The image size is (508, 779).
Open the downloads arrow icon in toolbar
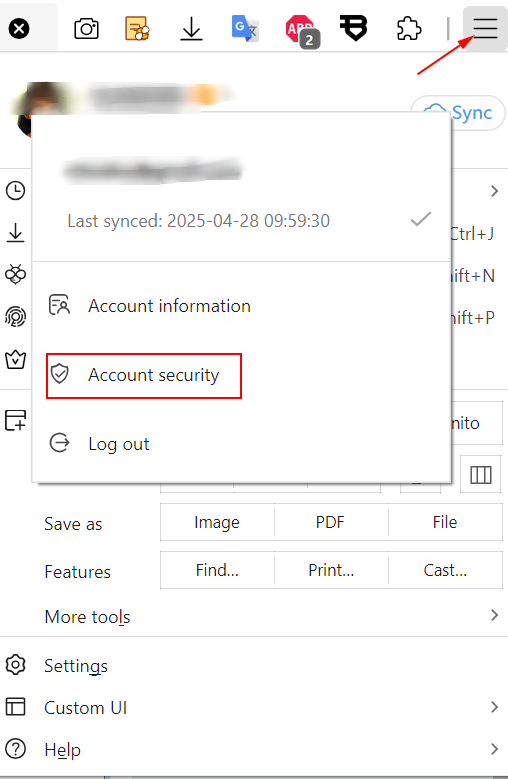coord(191,29)
